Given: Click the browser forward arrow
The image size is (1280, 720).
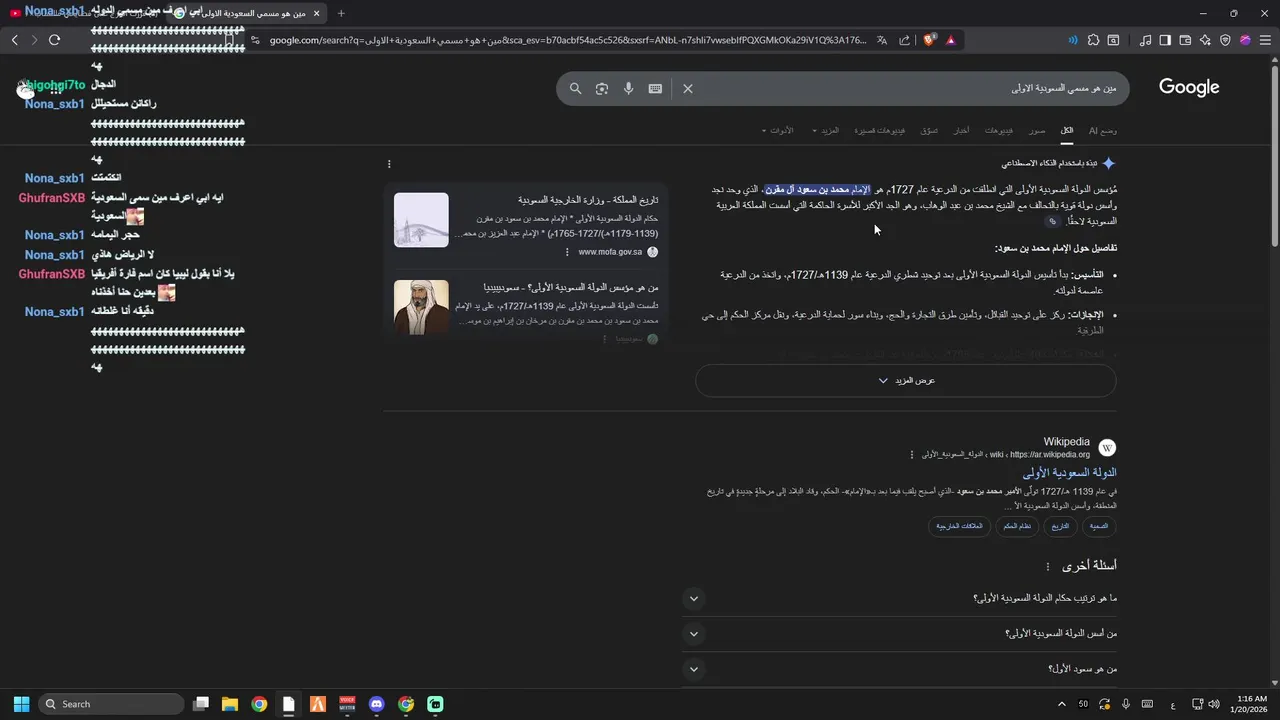Looking at the screenshot, I should (34, 40).
